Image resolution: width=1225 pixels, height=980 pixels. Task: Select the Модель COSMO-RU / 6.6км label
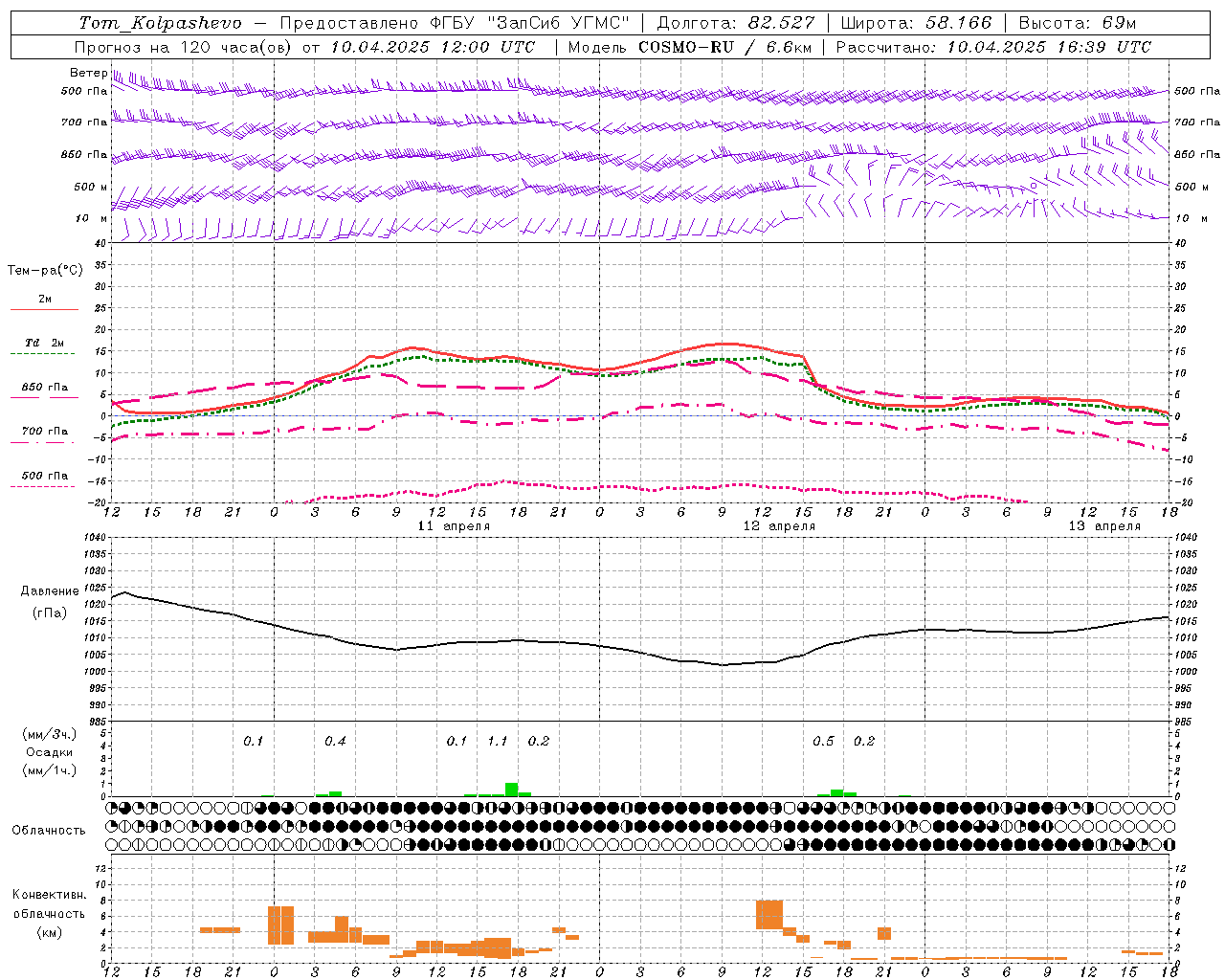pyautogui.click(x=689, y=47)
